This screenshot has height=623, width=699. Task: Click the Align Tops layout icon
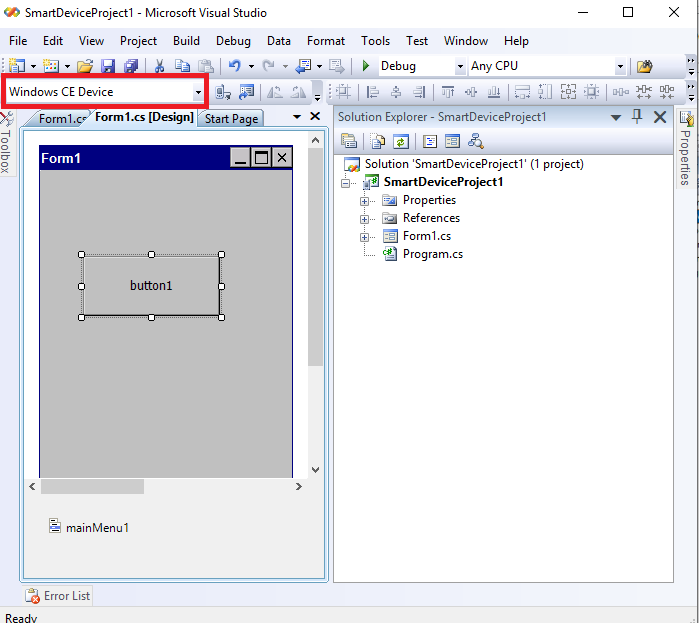tap(448, 92)
